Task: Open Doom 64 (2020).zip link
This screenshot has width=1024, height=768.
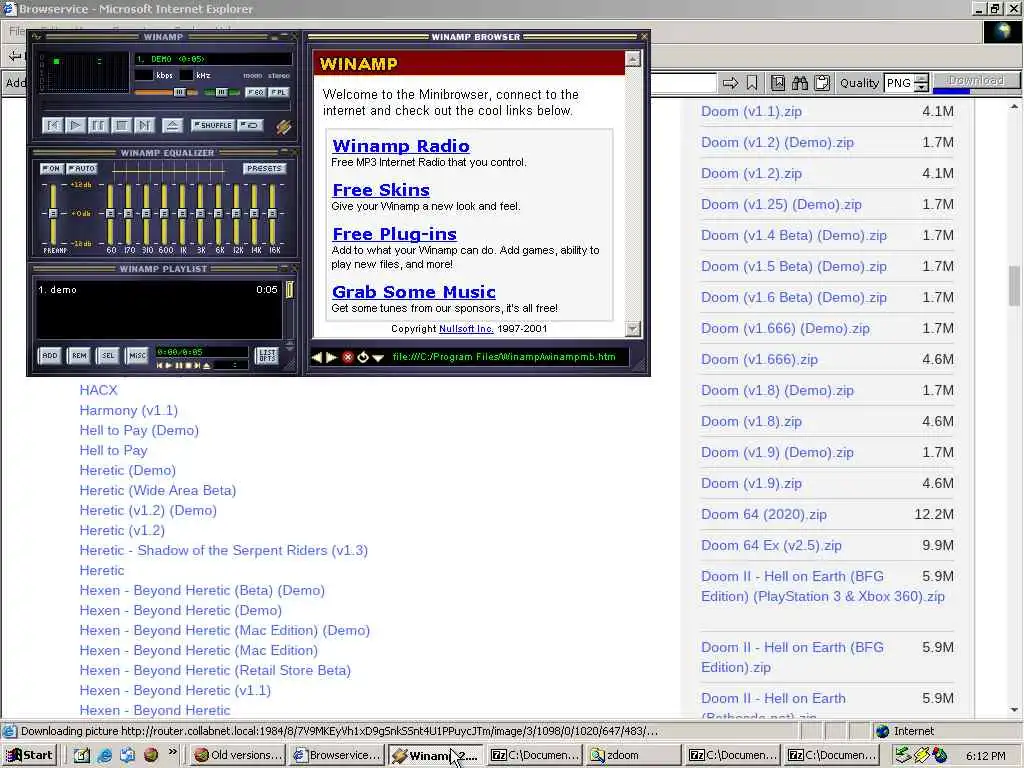Action: (763, 515)
